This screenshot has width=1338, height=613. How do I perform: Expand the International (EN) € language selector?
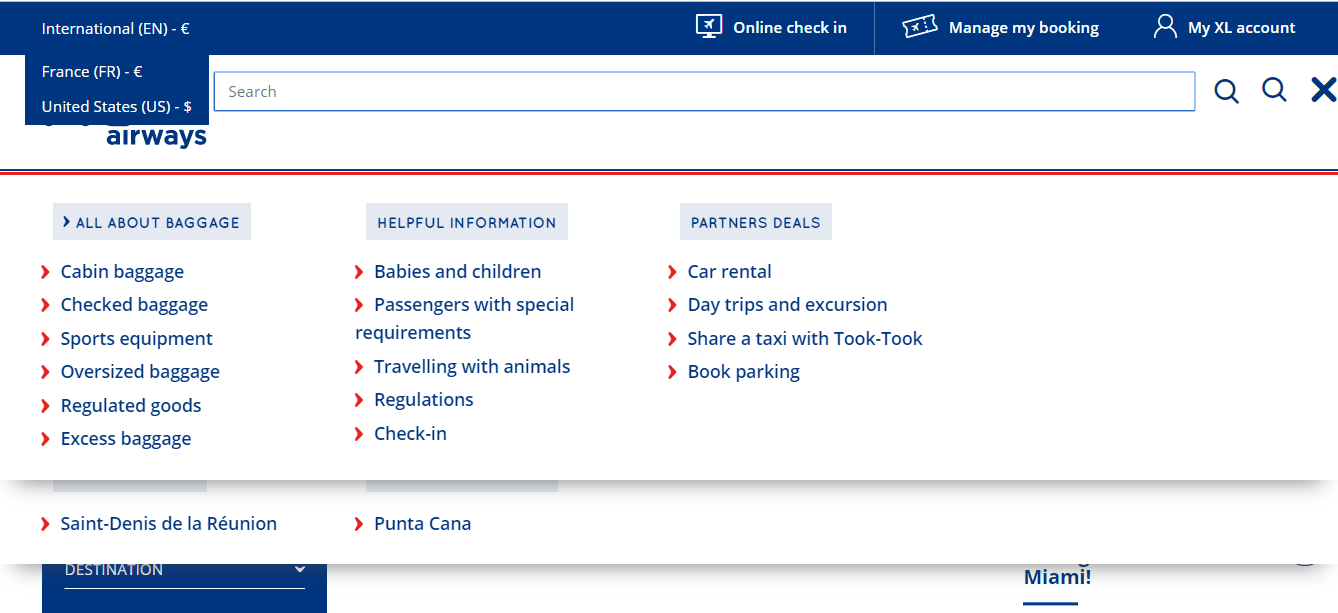115,29
